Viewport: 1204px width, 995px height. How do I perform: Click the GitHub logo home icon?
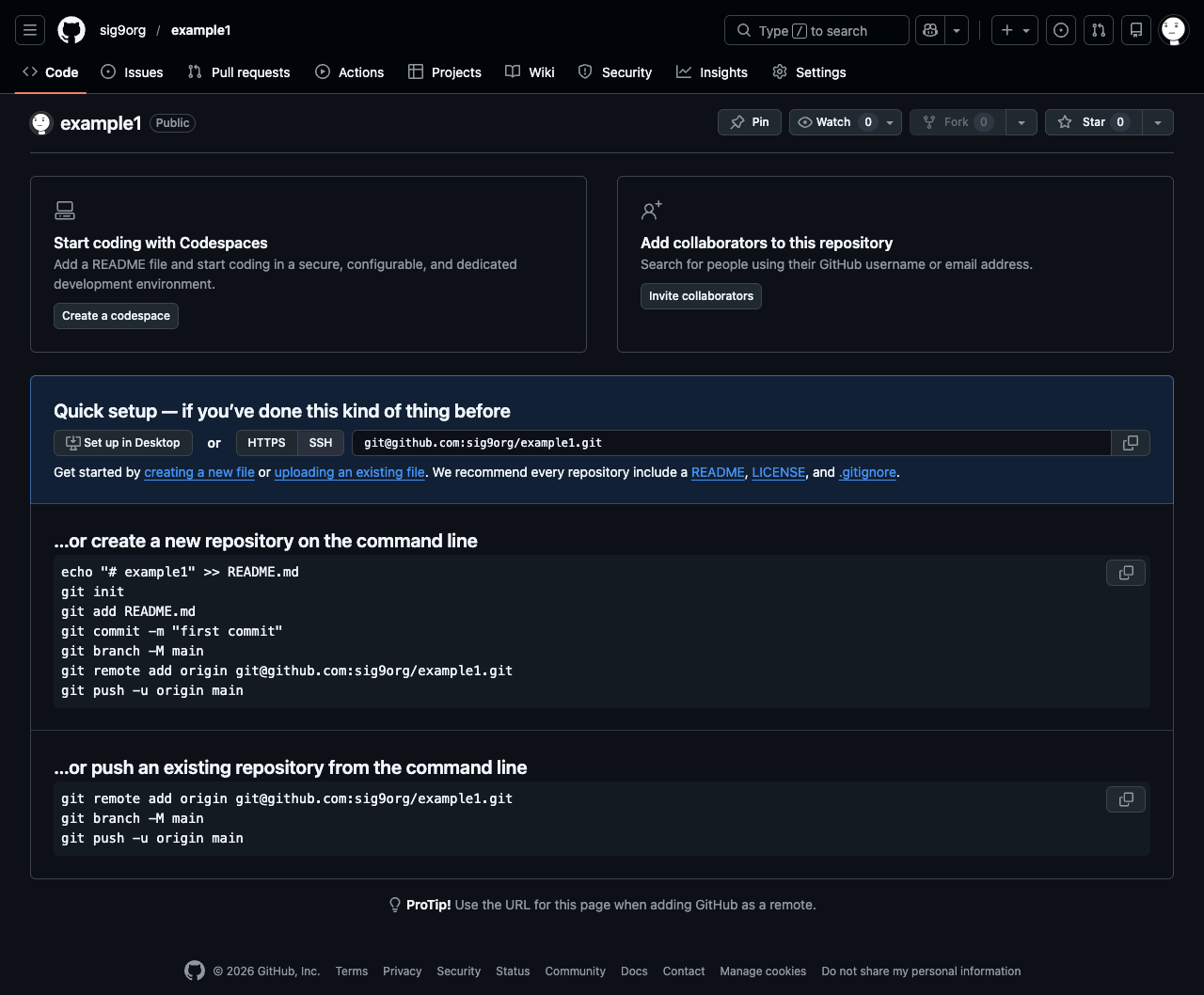point(71,30)
